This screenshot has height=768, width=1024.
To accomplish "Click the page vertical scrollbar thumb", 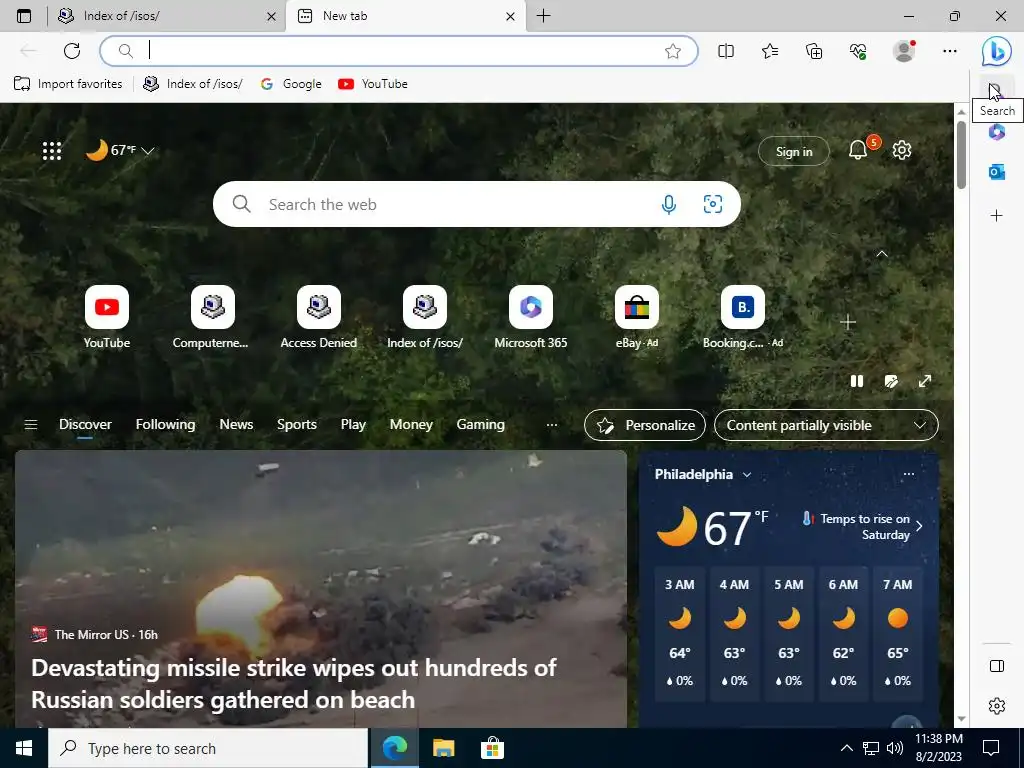I will pyautogui.click(x=961, y=155).
